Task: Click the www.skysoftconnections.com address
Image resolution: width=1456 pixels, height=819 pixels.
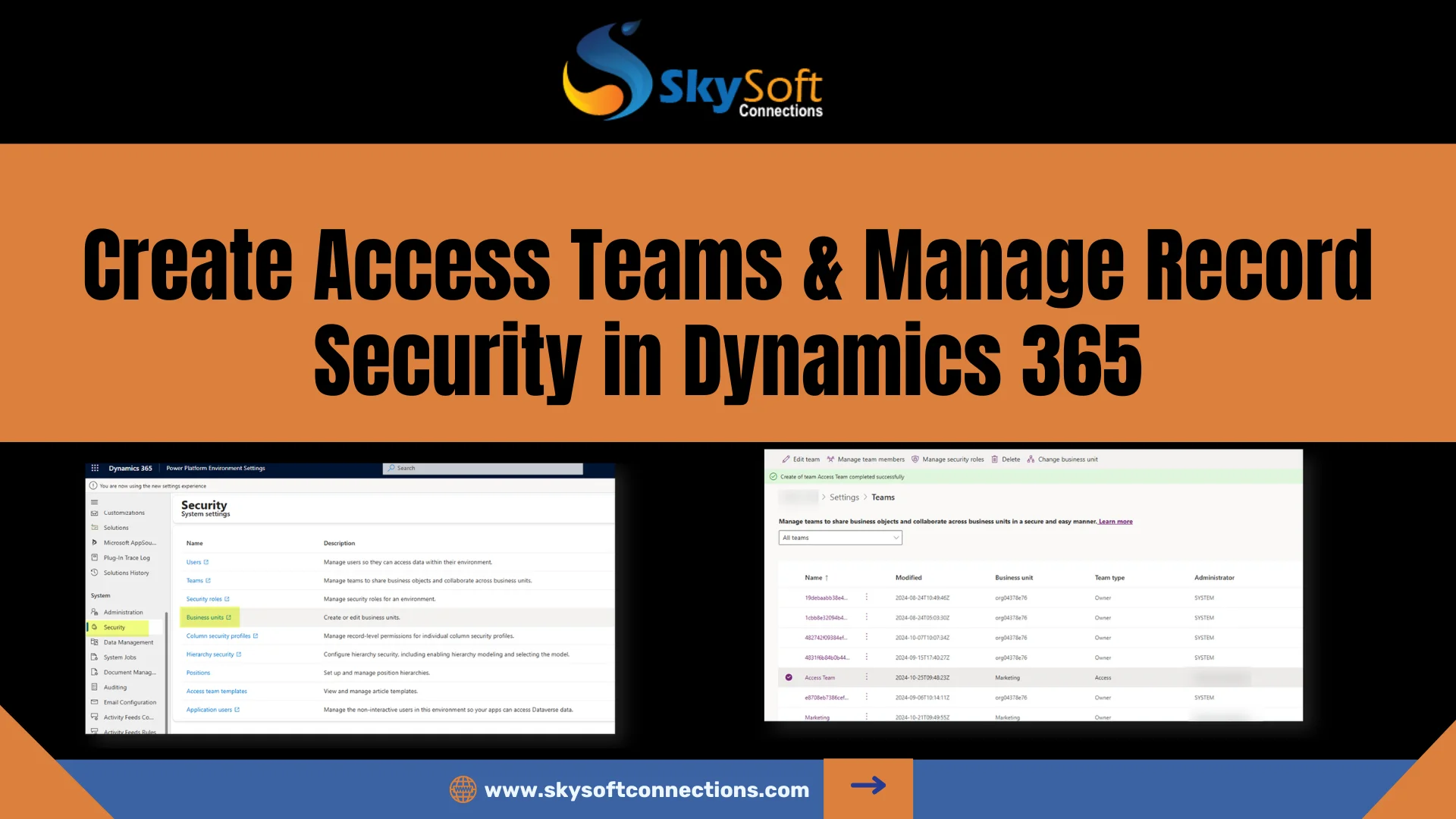Action: tap(647, 789)
